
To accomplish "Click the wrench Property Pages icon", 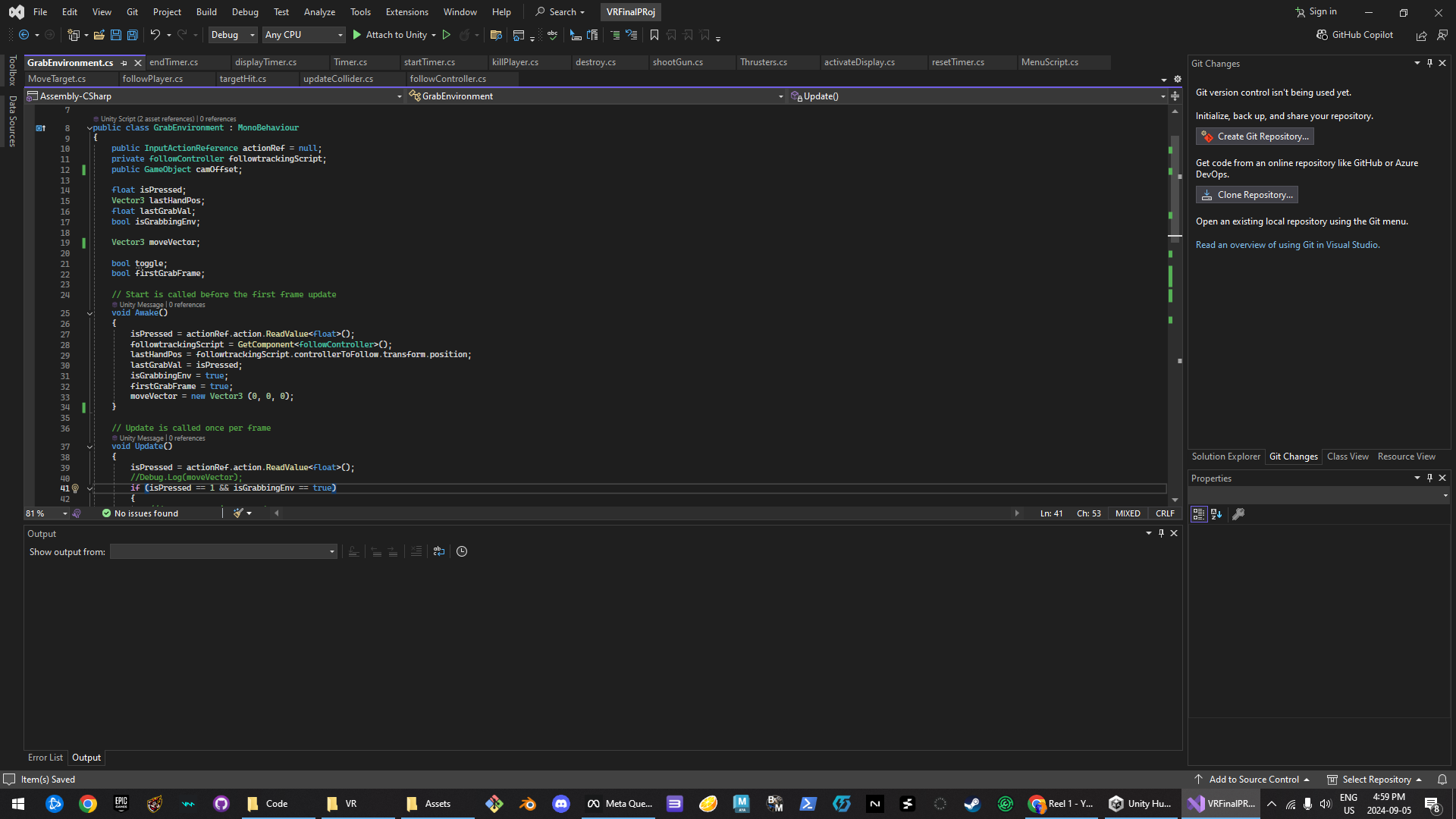I will (1238, 514).
